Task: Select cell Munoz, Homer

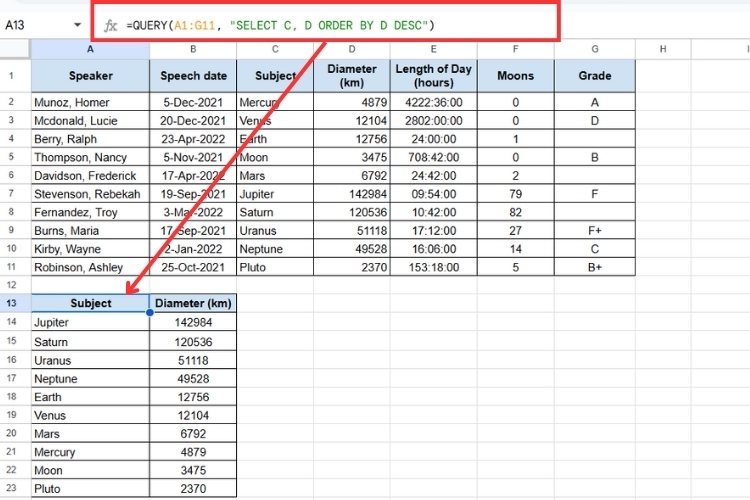Action: click(x=90, y=102)
